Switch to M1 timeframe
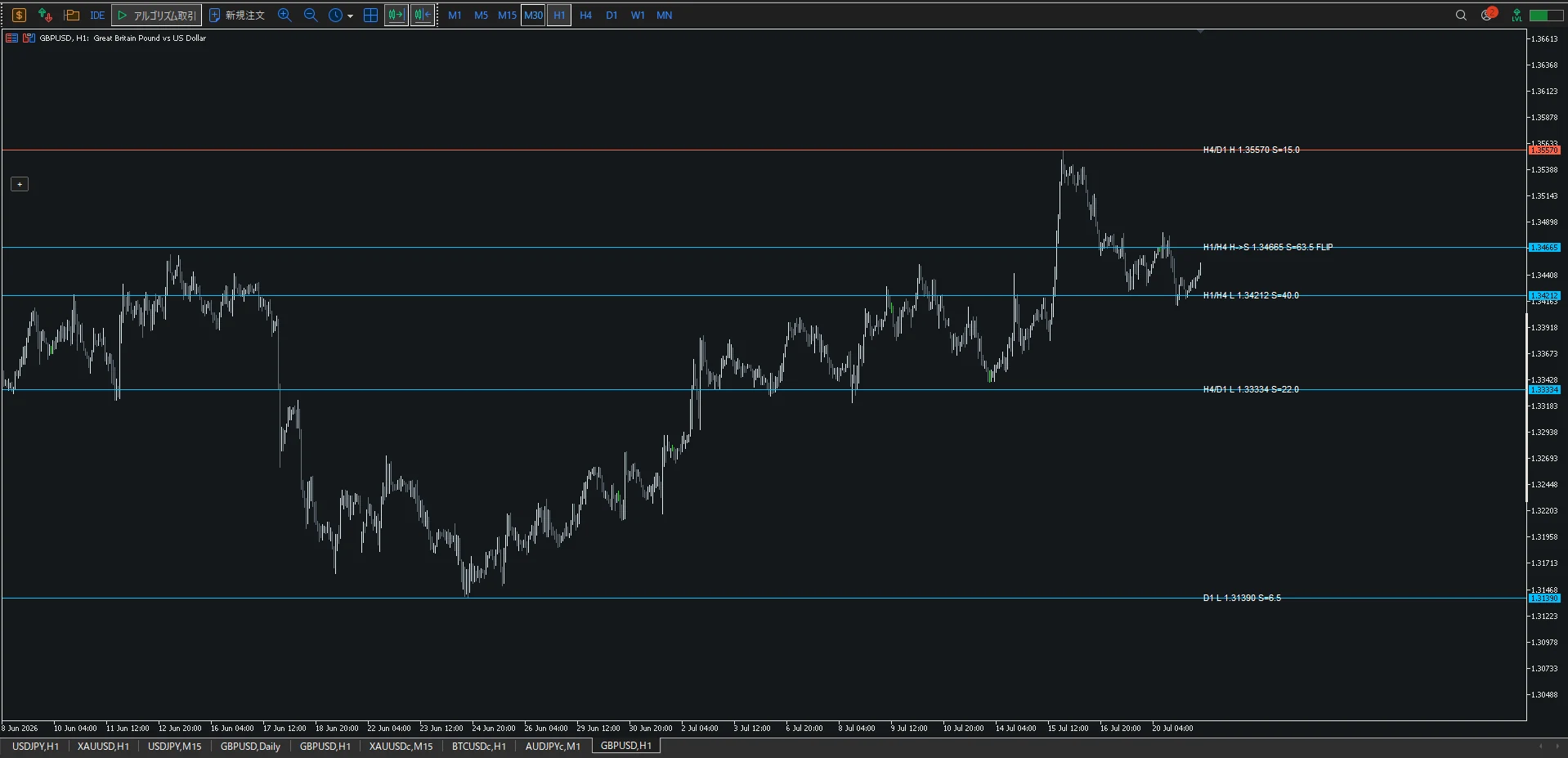Viewport: 1568px width, 758px height. (x=455, y=15)
